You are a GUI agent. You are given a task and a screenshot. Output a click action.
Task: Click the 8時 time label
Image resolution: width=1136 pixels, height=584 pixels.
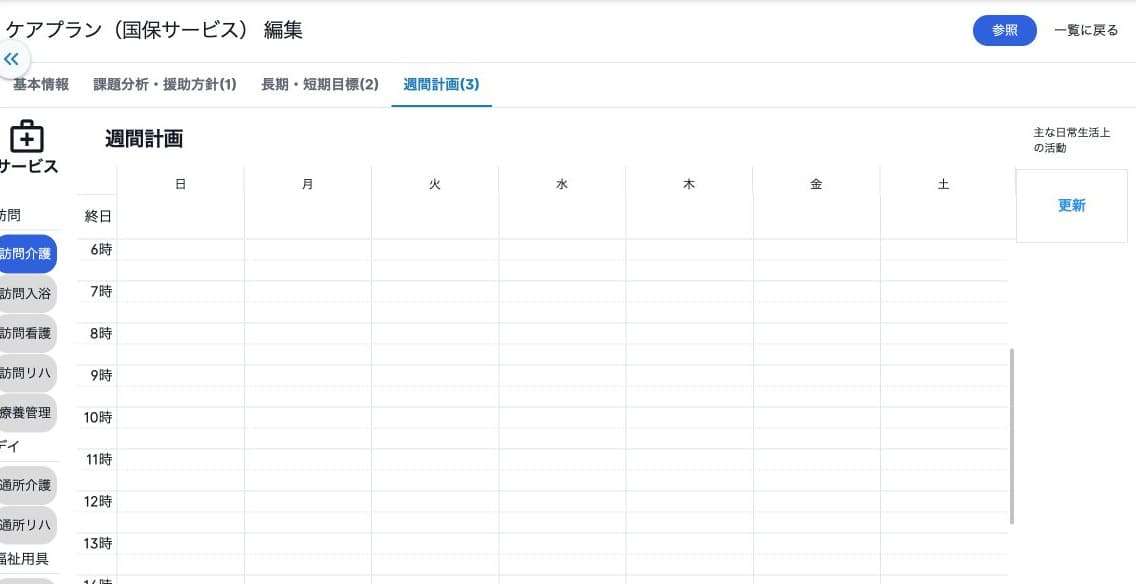(x=101, y=334)
